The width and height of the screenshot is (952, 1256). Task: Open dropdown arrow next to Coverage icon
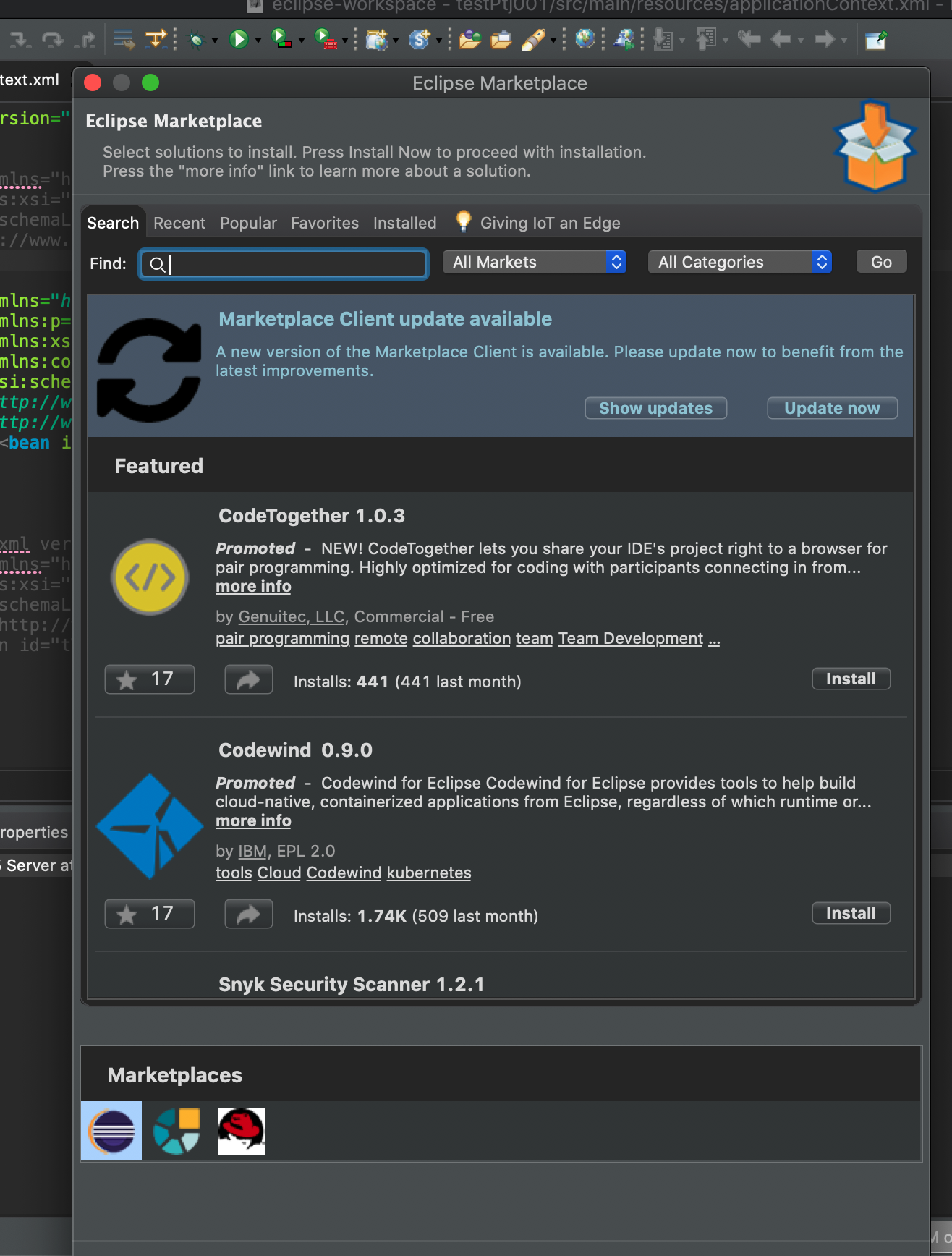tap(302, 41)
